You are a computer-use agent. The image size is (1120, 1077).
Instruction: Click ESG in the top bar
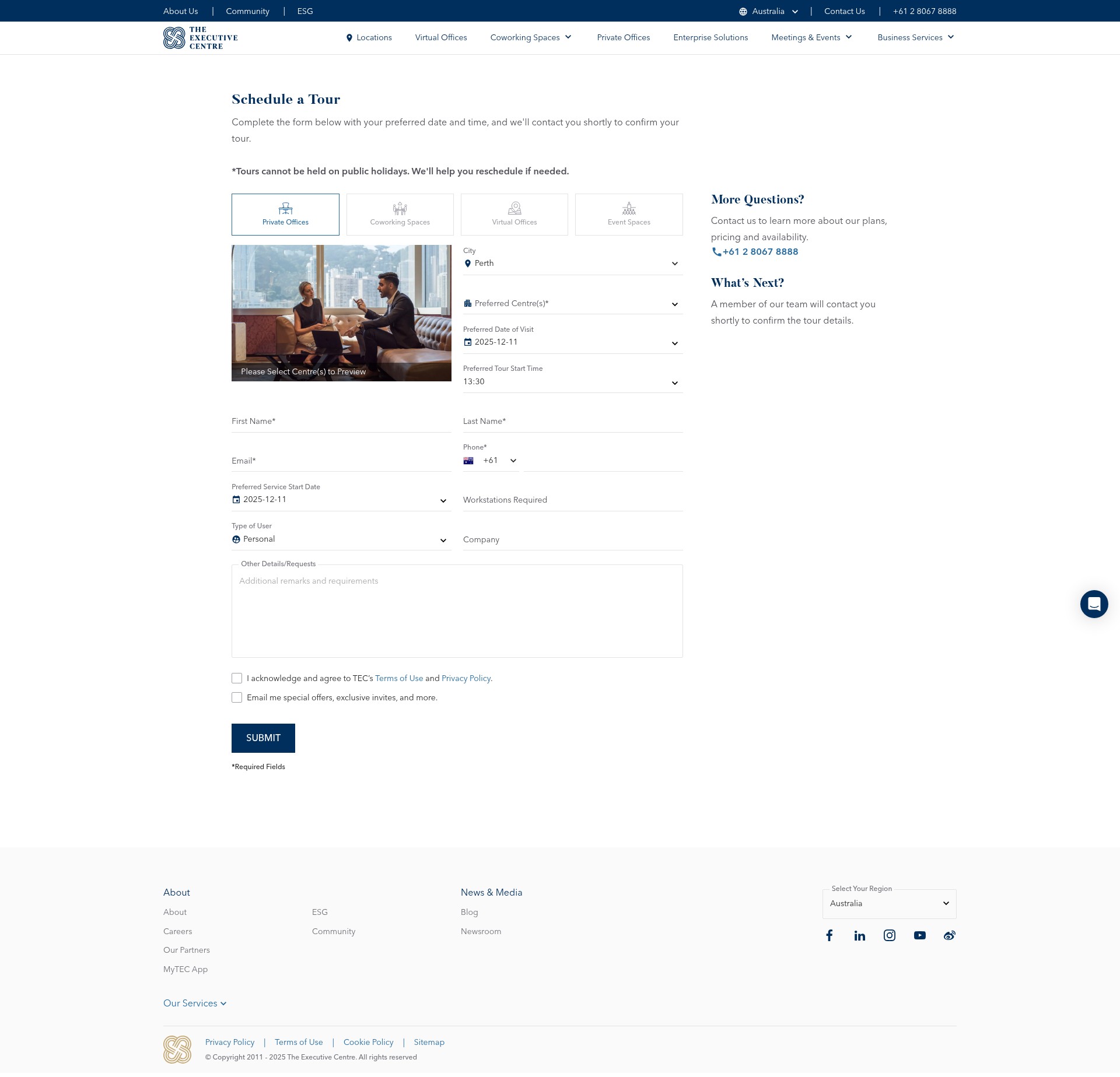305,12
